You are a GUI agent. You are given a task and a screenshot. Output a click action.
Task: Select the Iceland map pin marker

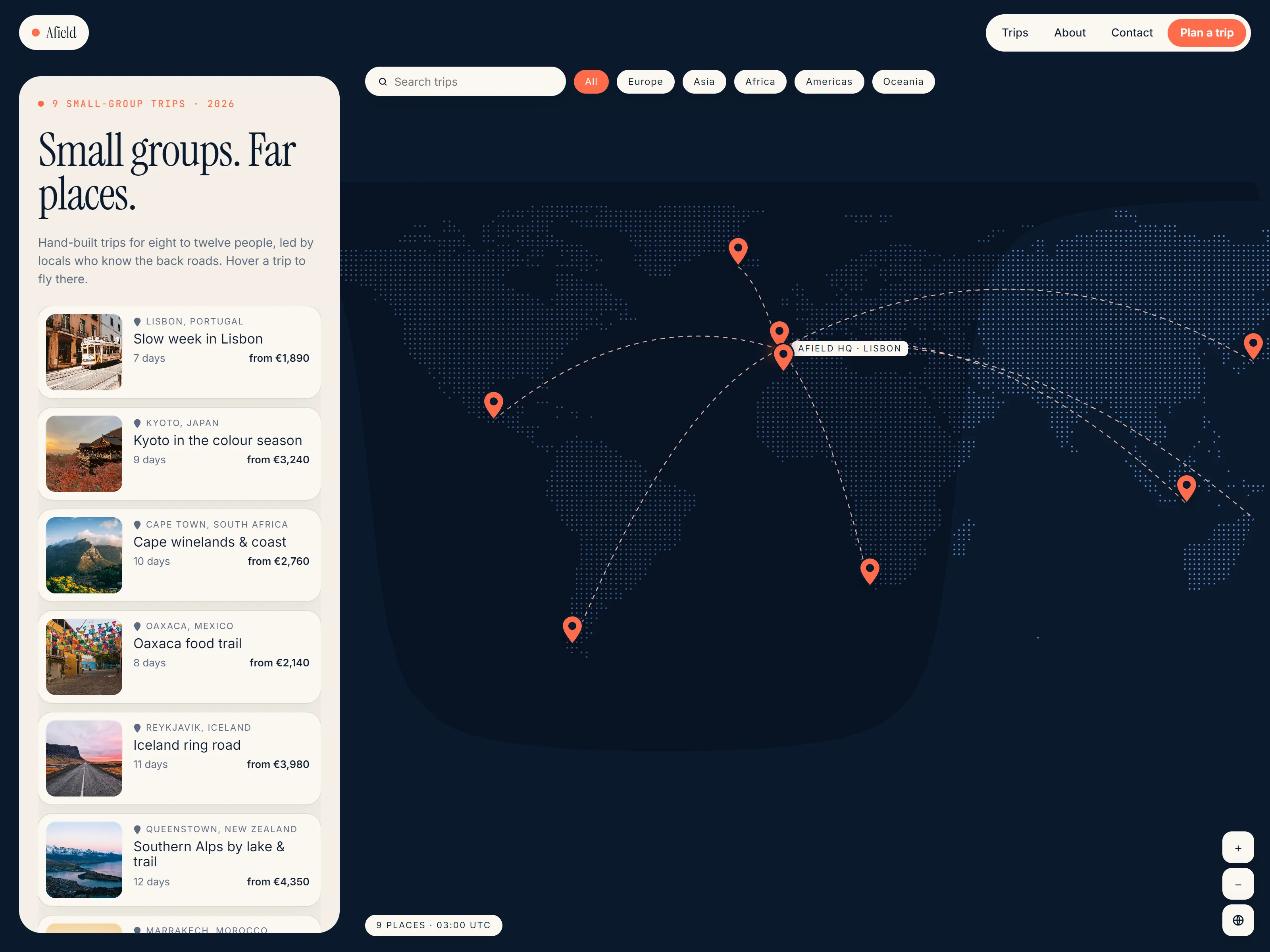(738, 251)
